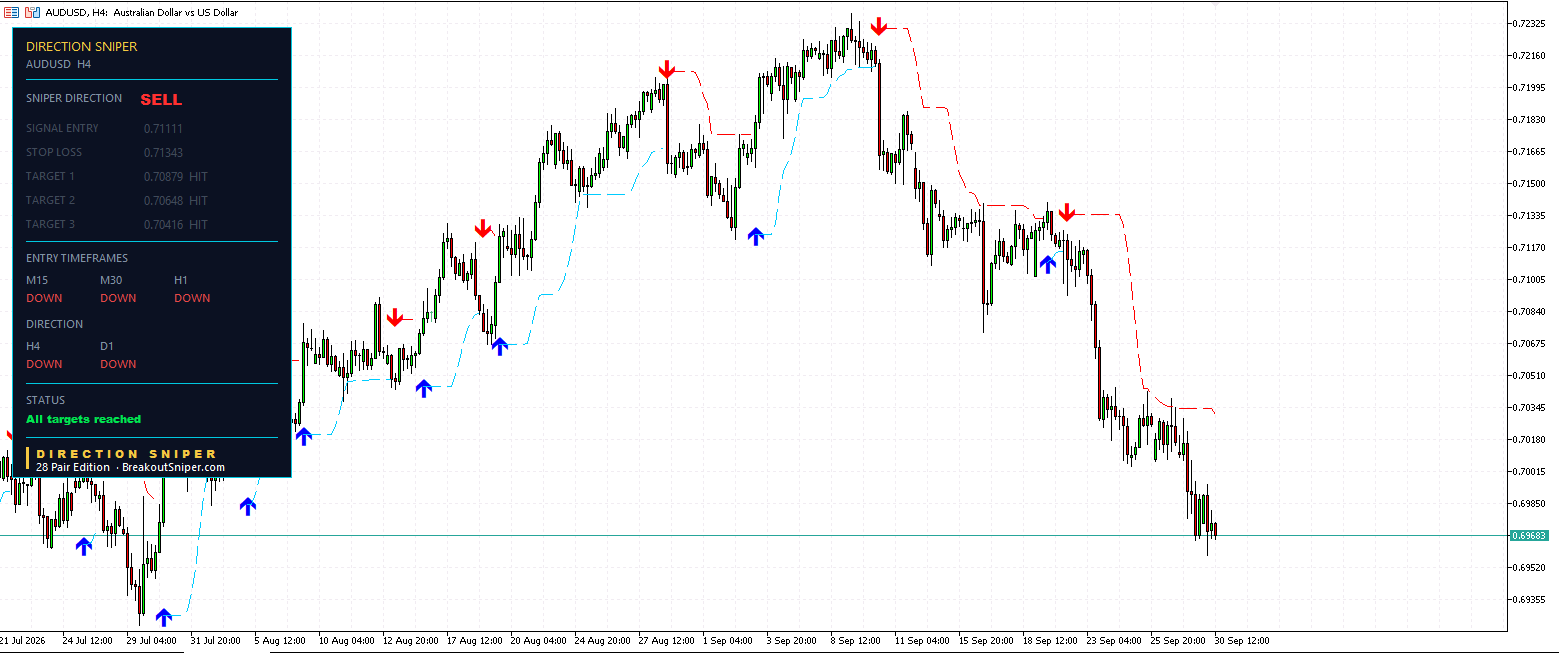This screenshot has width=1559, height=653.
Task: Open the BreakoutSniper.com link
Action: tap(173, 467)
